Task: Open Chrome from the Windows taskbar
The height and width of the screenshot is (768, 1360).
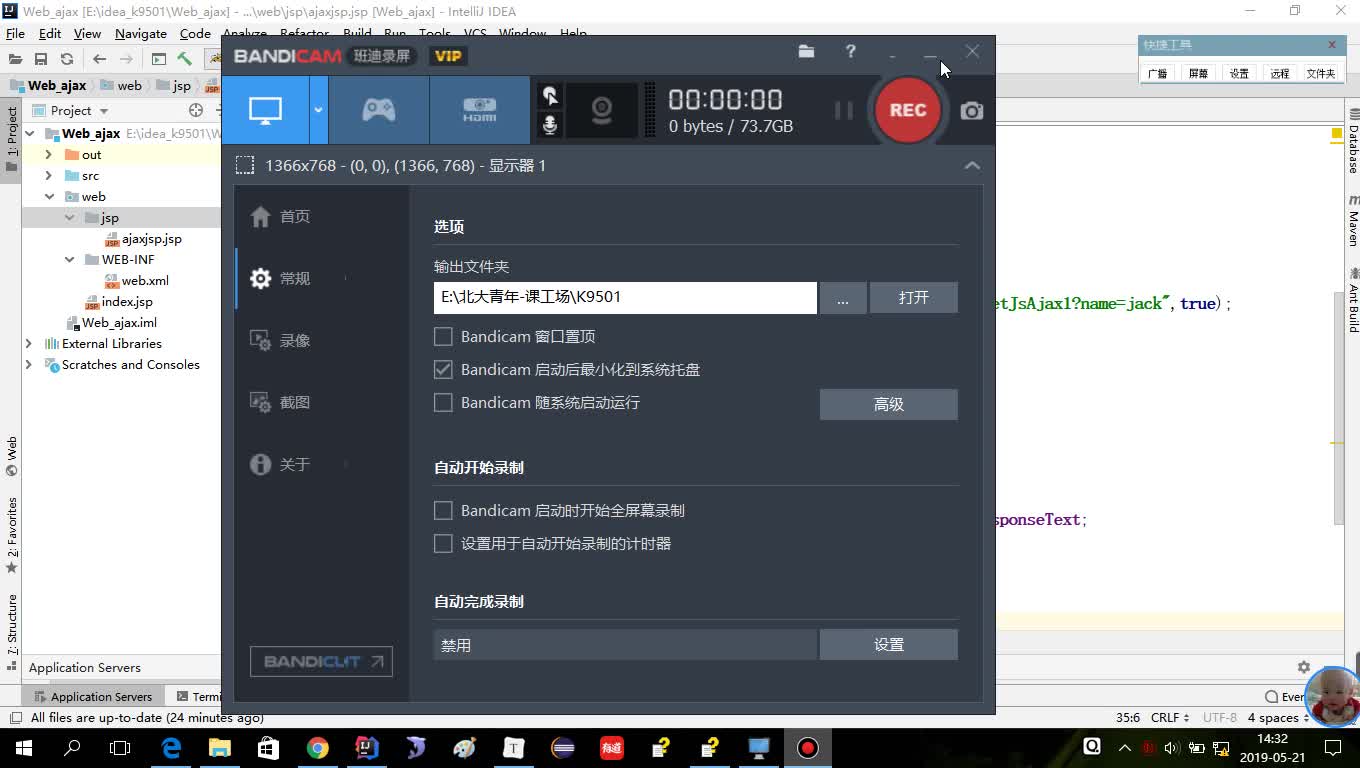Action: click(x=318, y=747)
